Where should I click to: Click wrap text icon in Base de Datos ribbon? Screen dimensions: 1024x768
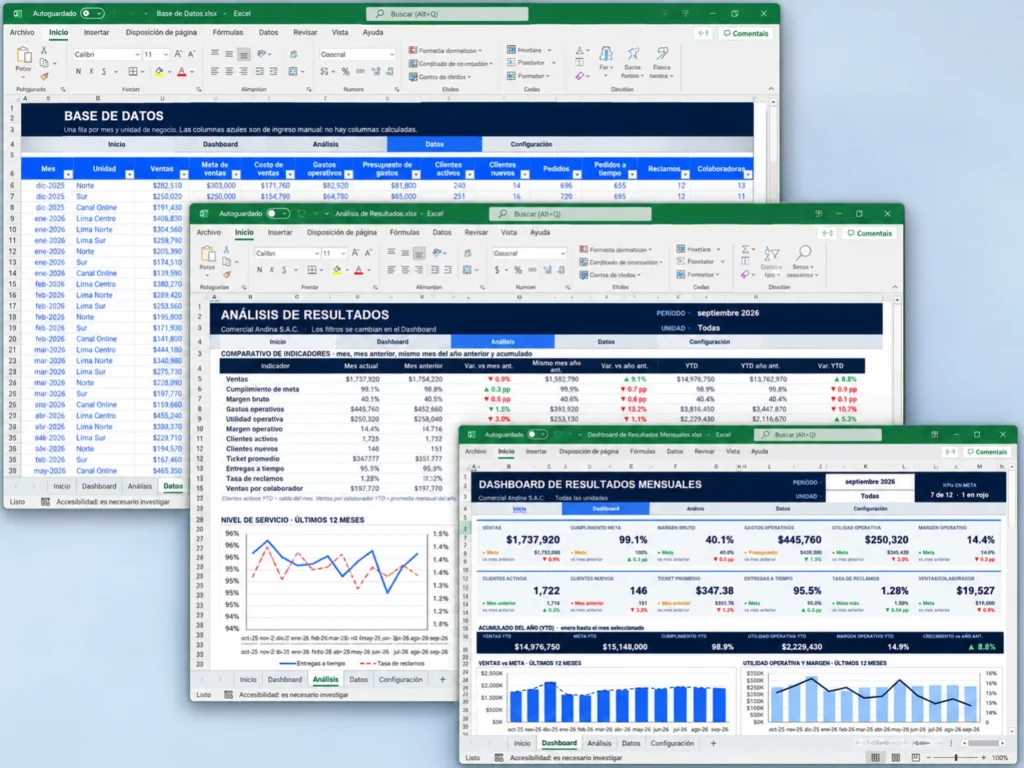coord(293,54)
